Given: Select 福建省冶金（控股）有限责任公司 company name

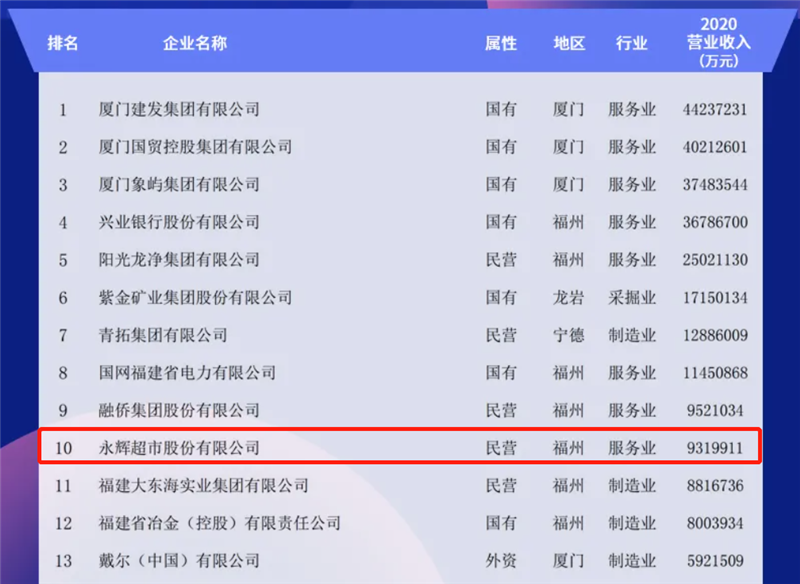Looking at the screenshot, I should (220, 523).
